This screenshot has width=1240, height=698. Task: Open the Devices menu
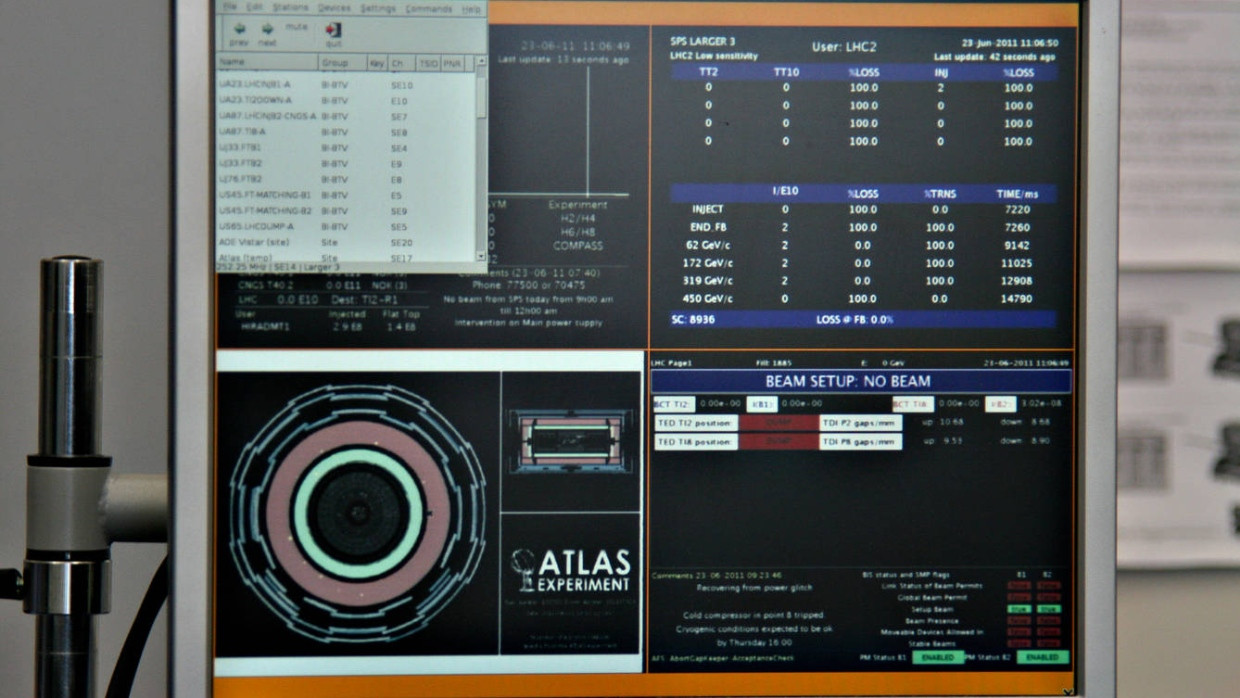point(332,9)
